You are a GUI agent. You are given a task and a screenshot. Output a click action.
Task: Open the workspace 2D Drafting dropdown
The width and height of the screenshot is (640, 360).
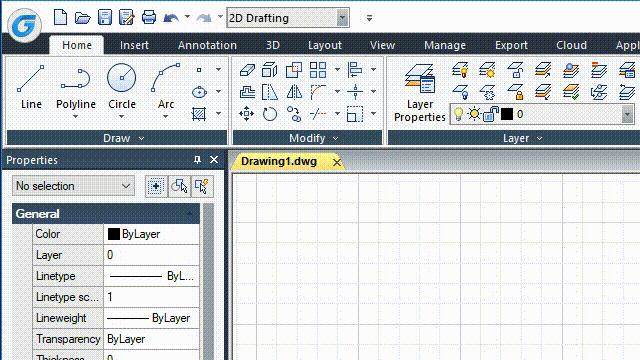pos(342,18)
